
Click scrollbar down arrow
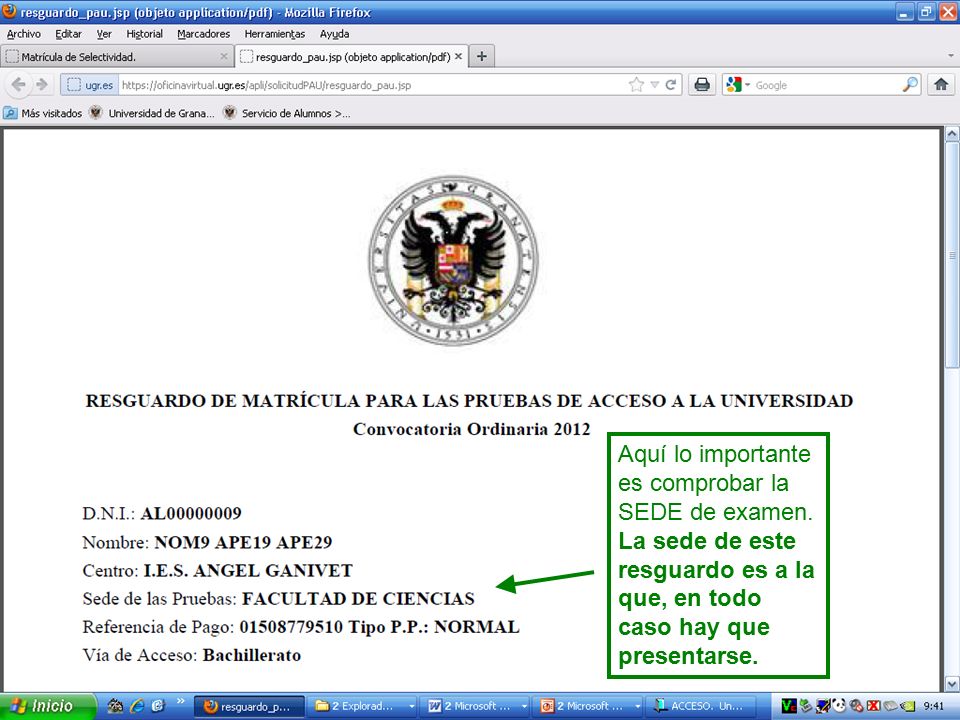pos(952,683)
